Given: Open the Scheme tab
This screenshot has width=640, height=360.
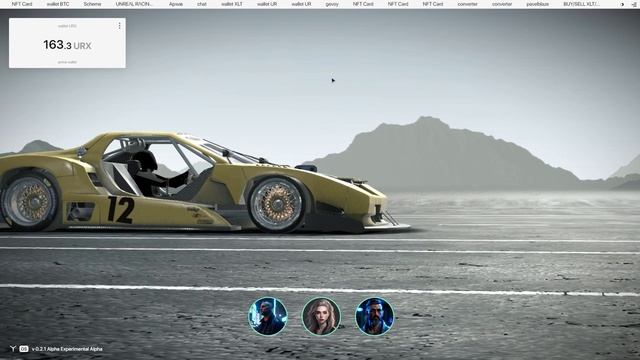Looking at the screenshot, I should pyautogui.click(x=92, y=4).
